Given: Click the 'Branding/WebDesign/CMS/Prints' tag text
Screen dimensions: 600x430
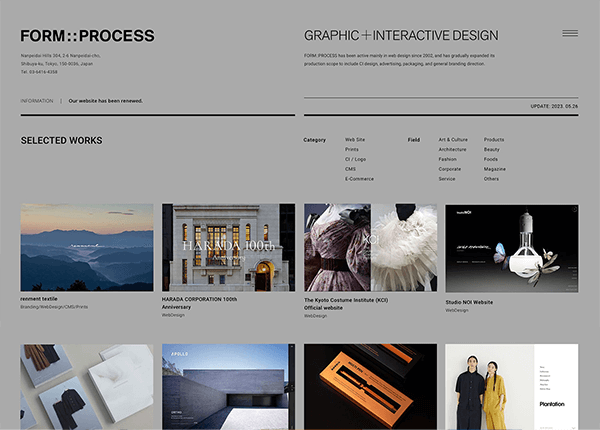Looking at the screenshot, I should tap(54, 307).
